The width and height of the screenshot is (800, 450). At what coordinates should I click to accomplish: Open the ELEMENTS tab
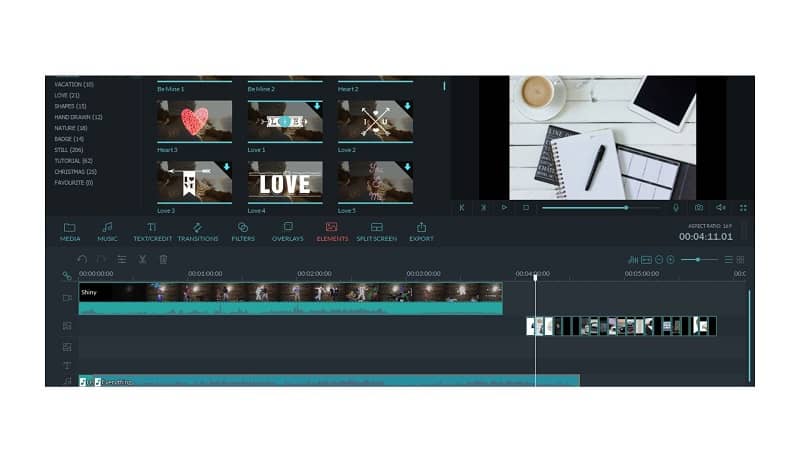point(332,232)
